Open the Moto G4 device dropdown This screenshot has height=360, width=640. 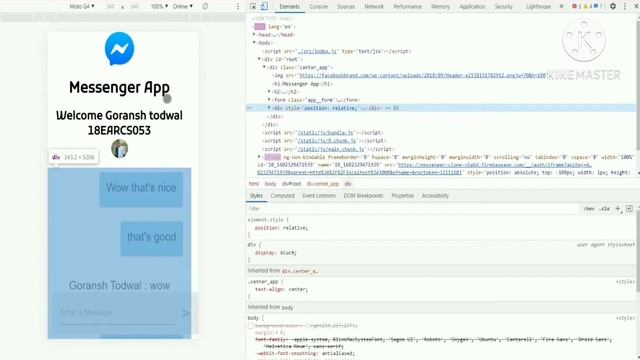coord(82,6)
